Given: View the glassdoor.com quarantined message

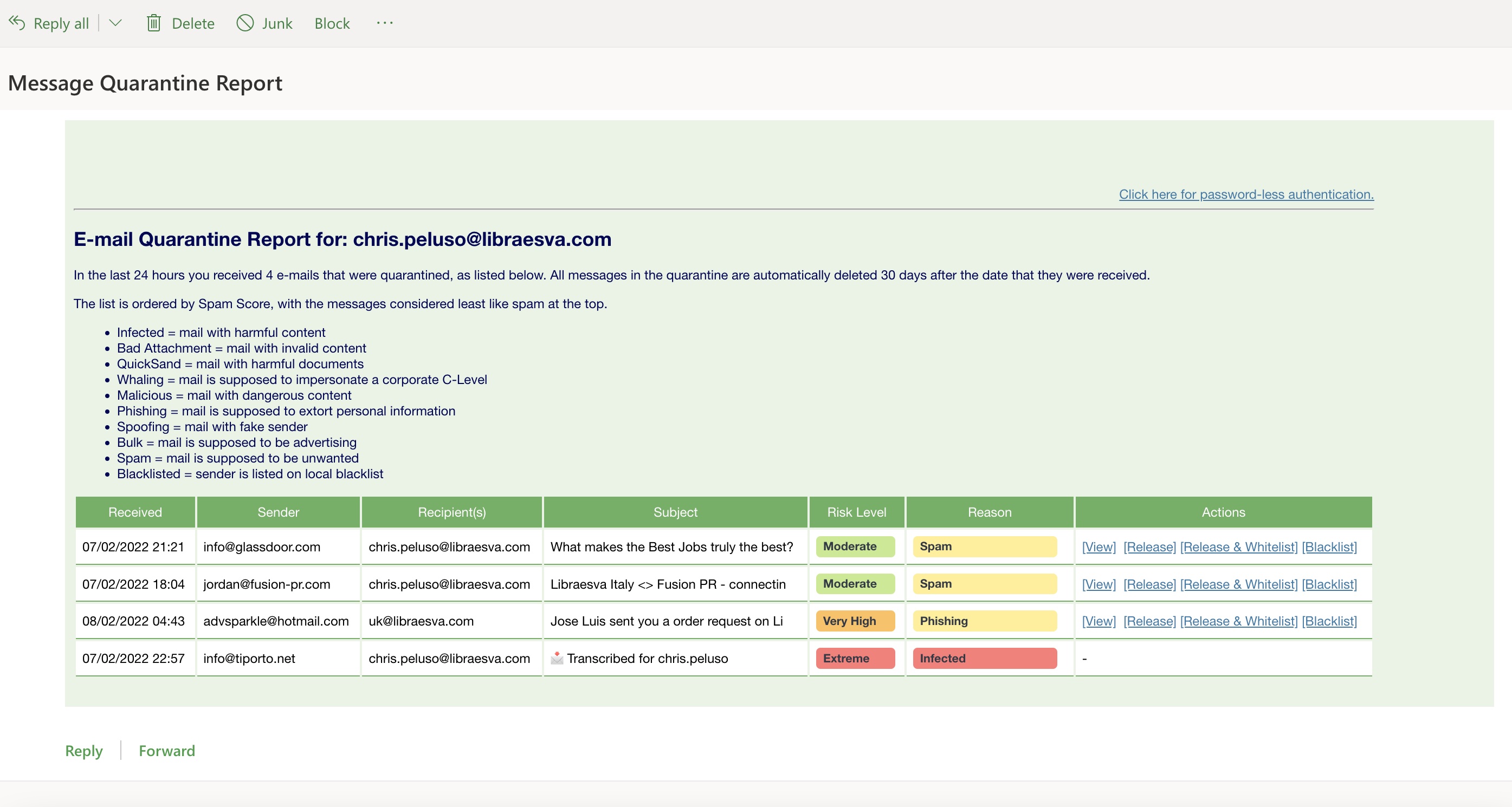Looking at the screenshot, I should tap(1099, 546).
